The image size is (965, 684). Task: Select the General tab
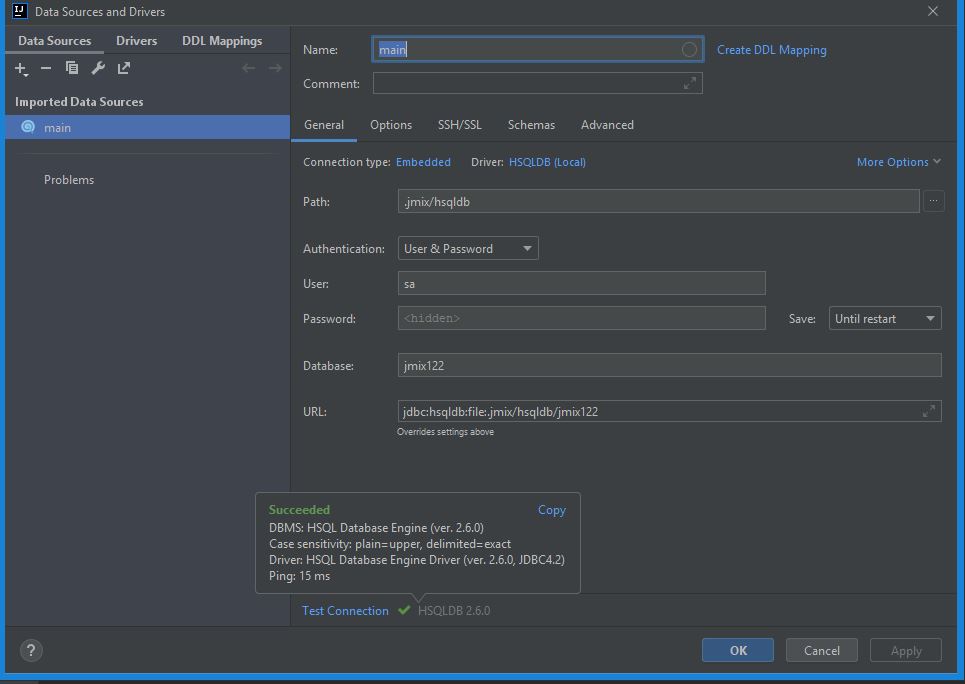click(x=324, y=125)
